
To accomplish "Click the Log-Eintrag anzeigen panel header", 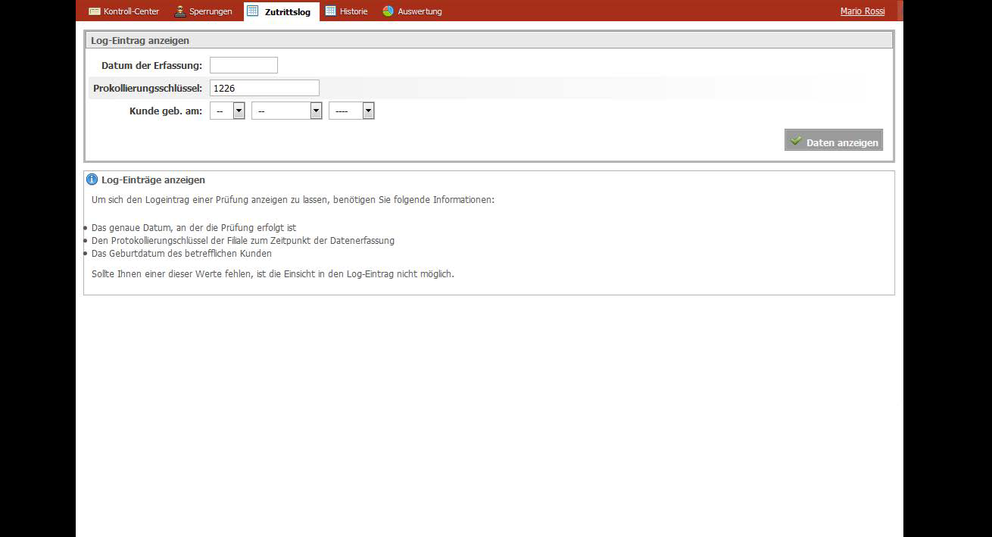I will pyautogui.click(x=488, y=40).
